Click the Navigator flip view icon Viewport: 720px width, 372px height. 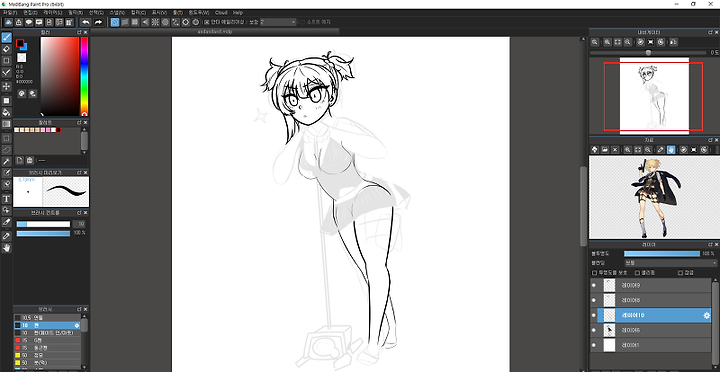[674, 42]
